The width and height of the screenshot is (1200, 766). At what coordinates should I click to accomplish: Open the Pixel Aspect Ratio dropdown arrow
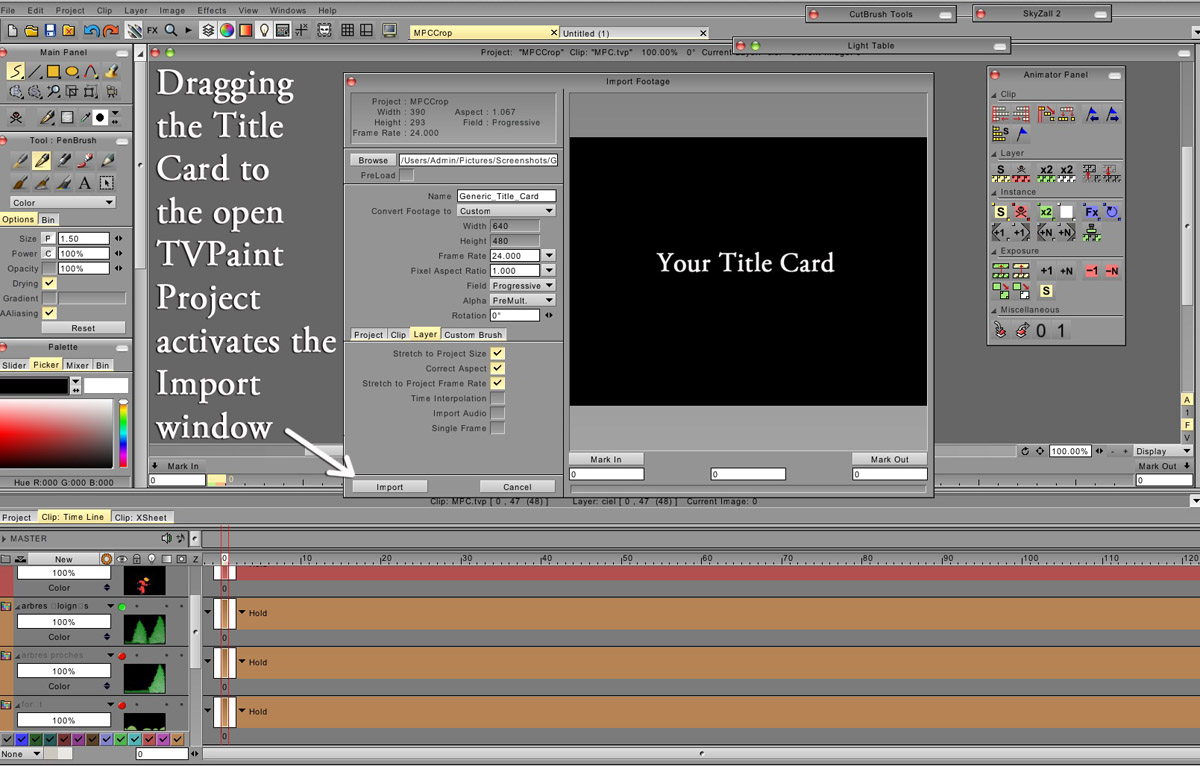coord(549,271)
